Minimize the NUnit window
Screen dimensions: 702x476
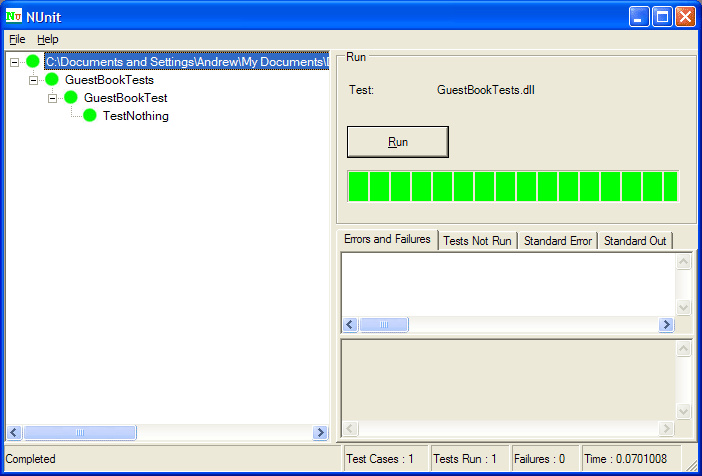[639, 17]
